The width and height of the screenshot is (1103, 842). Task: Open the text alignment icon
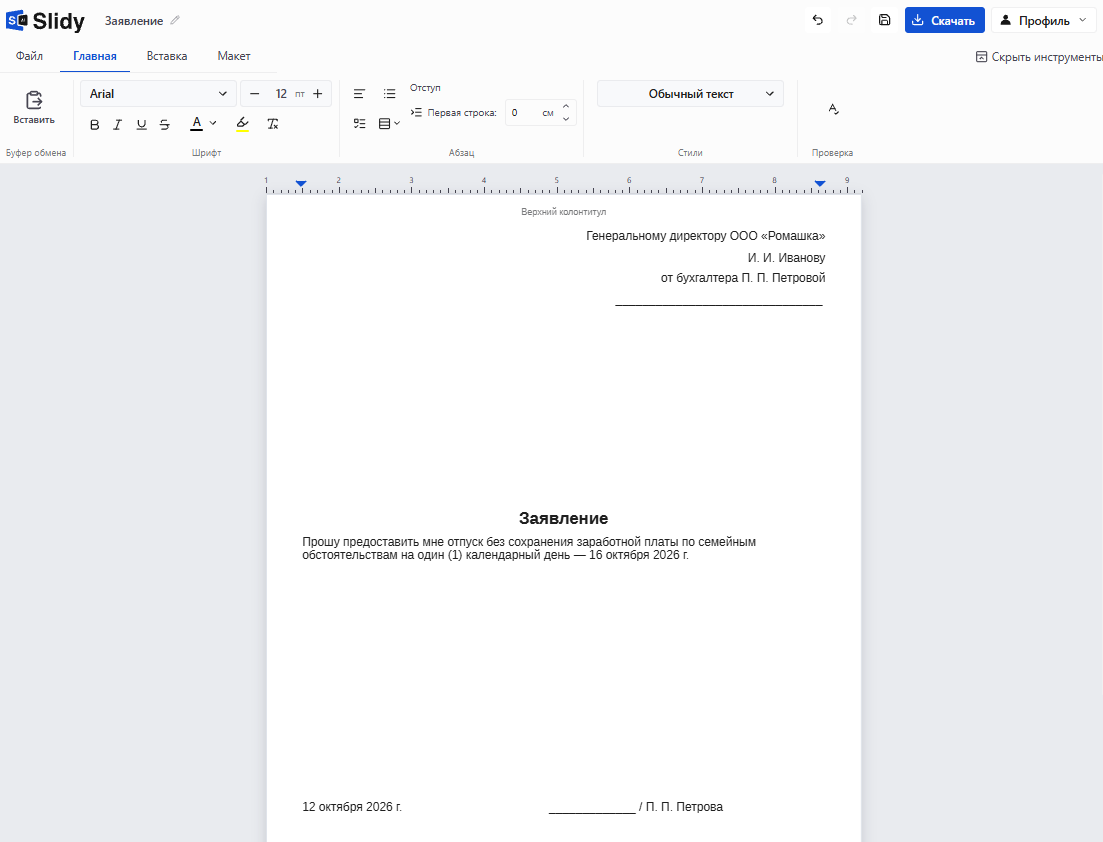tap(359, 94)
